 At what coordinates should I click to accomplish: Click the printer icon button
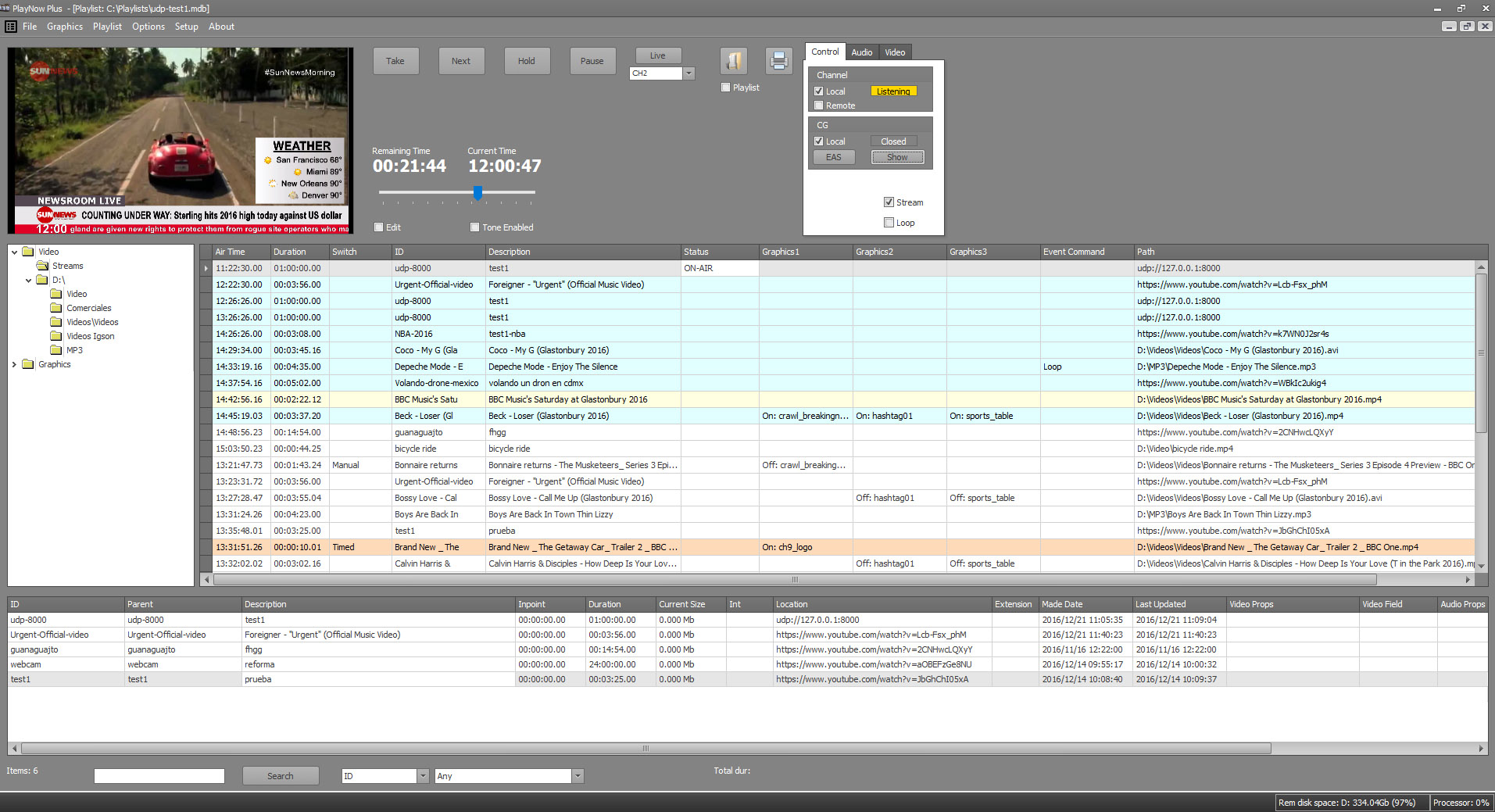click(778, 61)
